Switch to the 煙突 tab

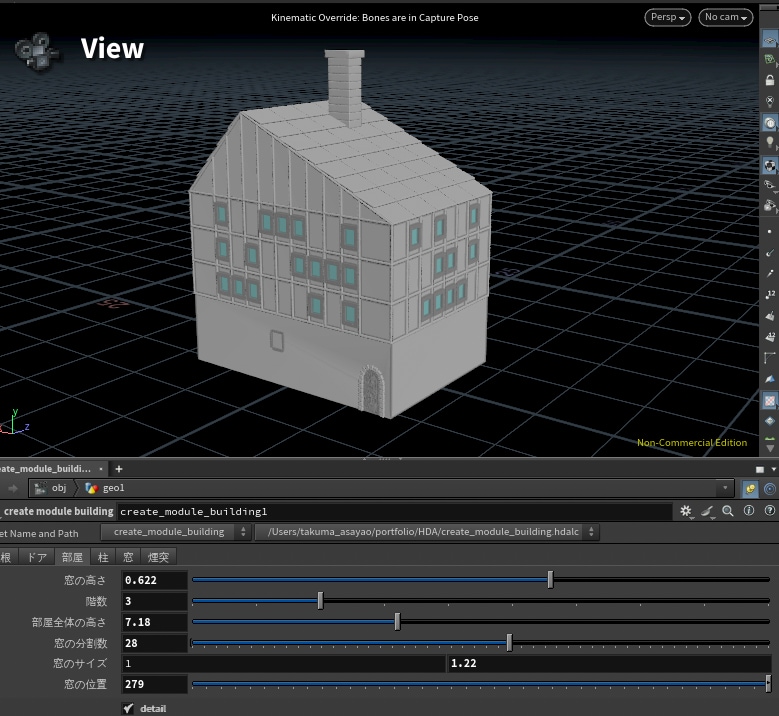click(158, 557)
